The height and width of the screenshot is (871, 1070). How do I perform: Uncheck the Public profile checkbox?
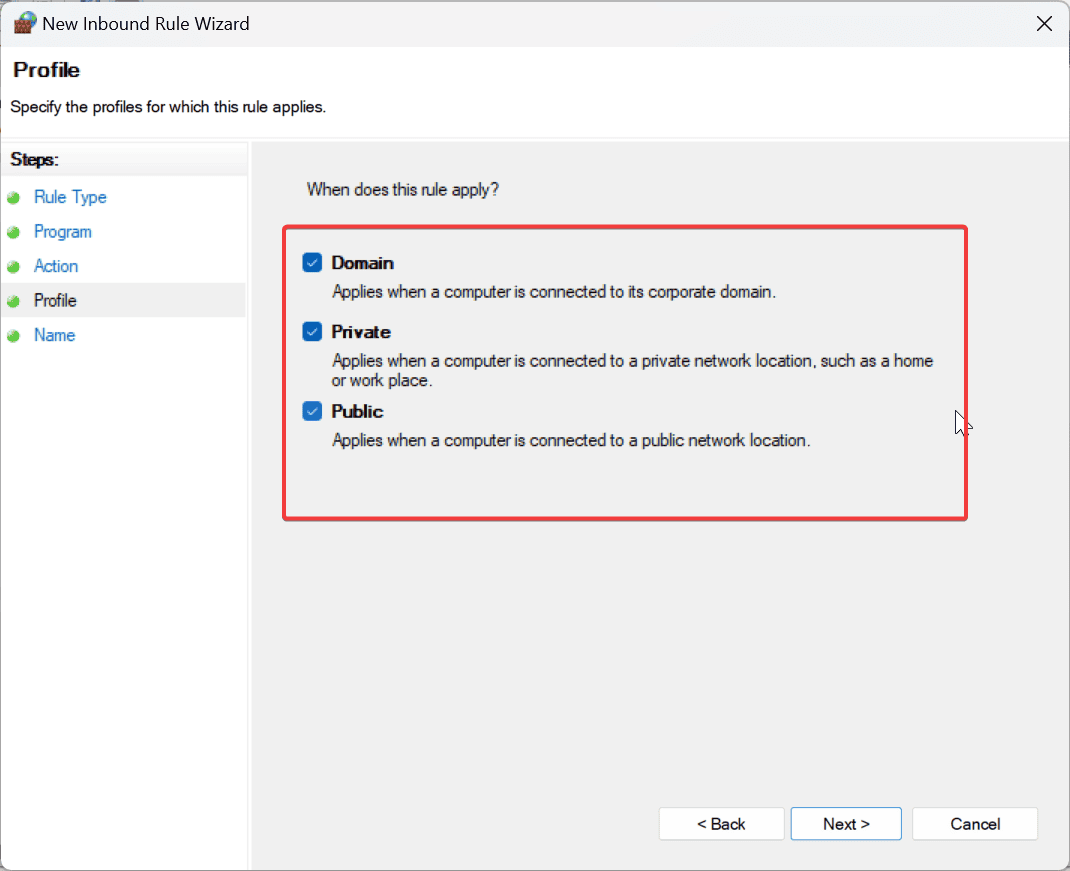click(x=312, y=411)
